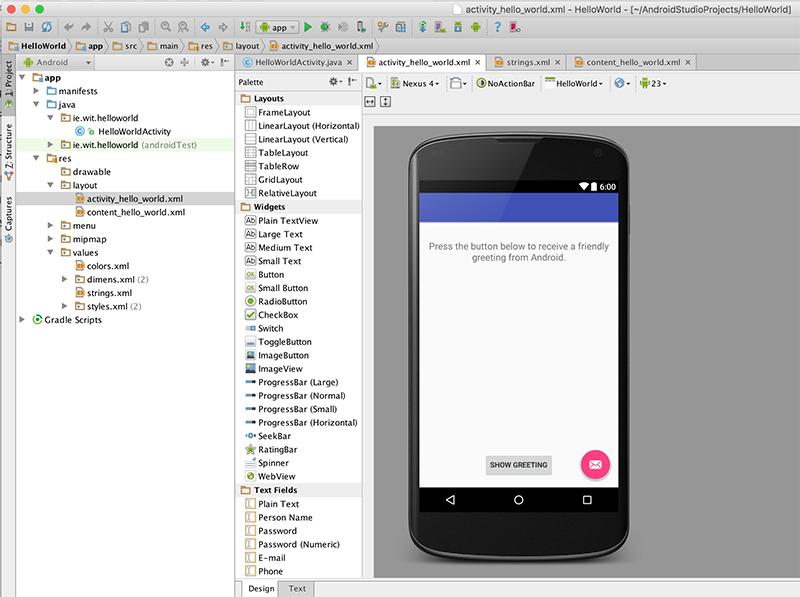This screenshot has height=597, width=800.
Task: Toggle viewport width expand button
Action: tap(370, 102)
